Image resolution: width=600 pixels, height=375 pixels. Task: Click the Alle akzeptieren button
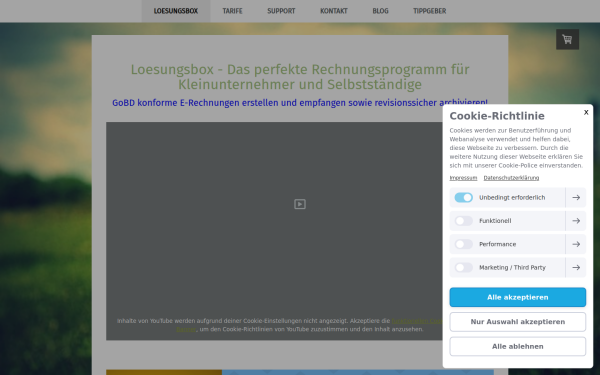point(517,297)
